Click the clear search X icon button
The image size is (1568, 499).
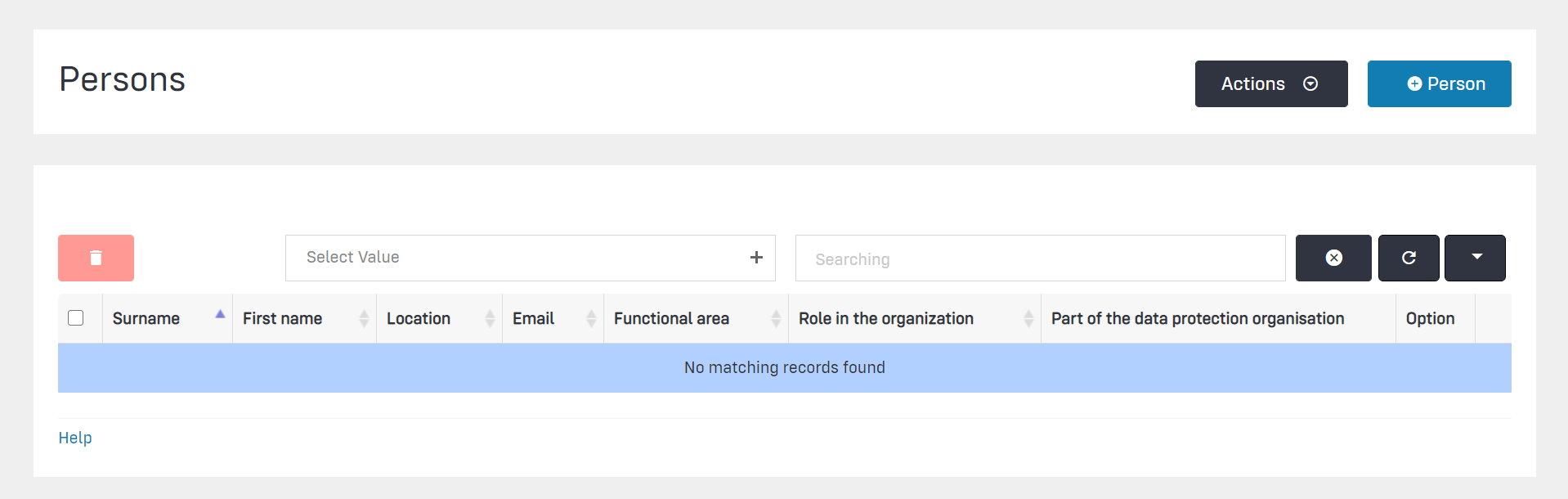(x=1333, y=258)
